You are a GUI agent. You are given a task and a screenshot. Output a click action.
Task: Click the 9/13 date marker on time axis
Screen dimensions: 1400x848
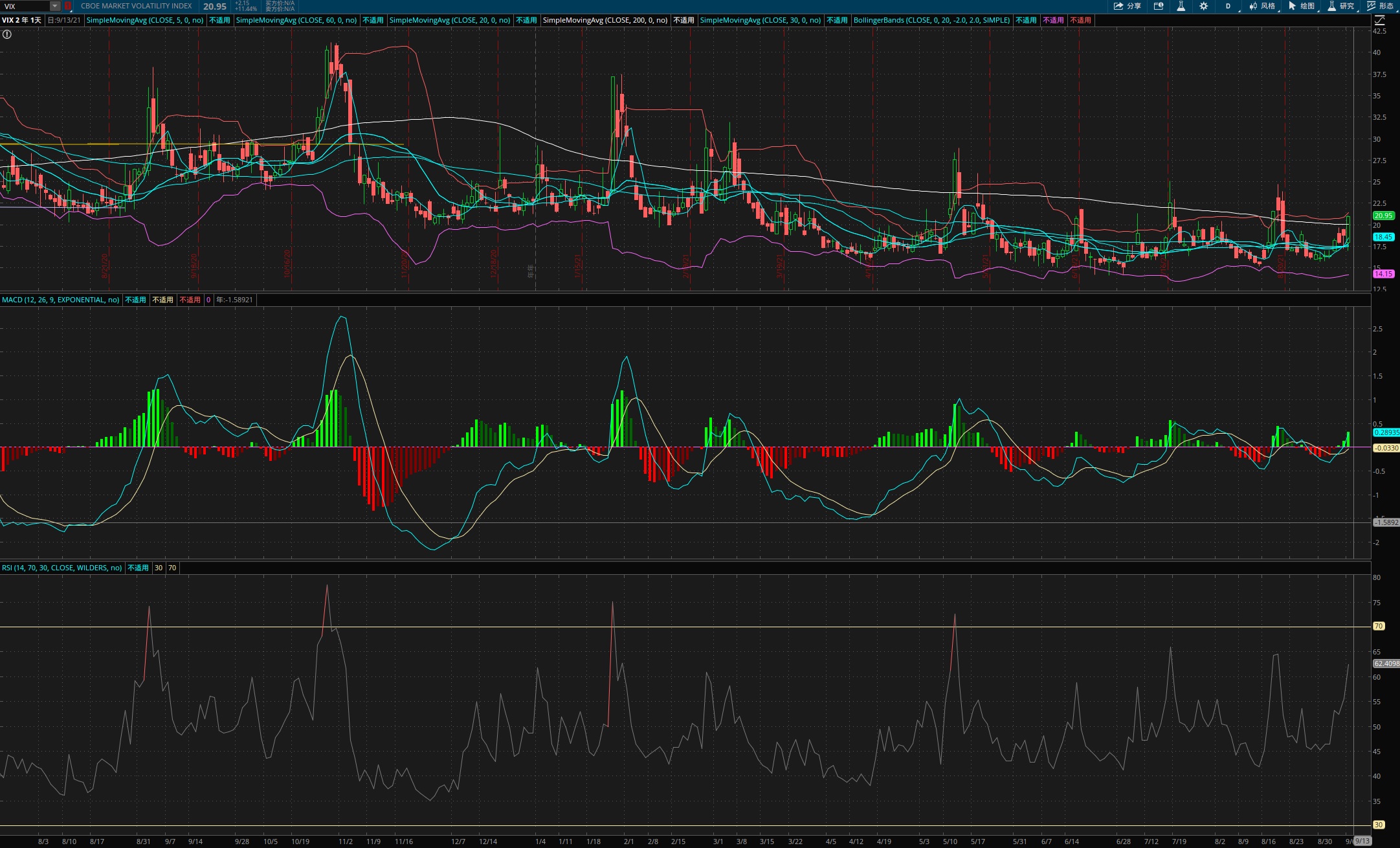coord(1362,841)
